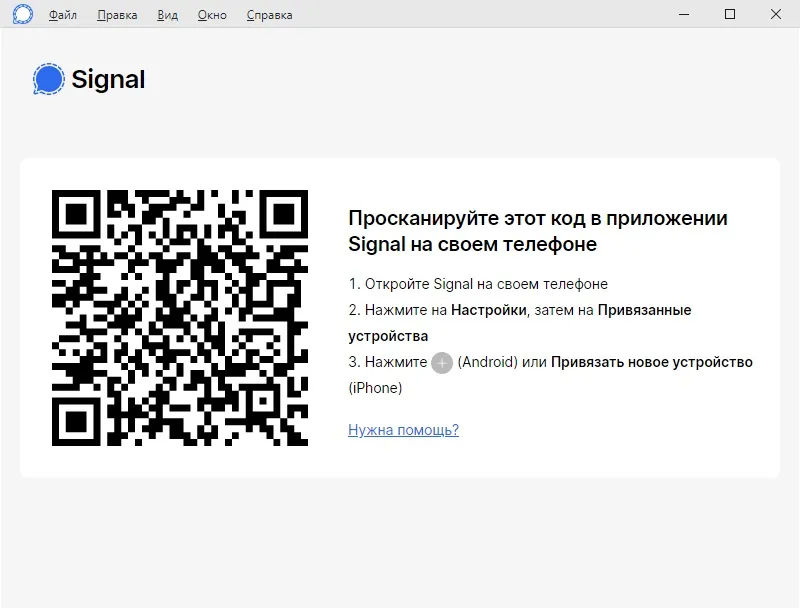Click the top-left QR finder square

(x=76, y=214)
